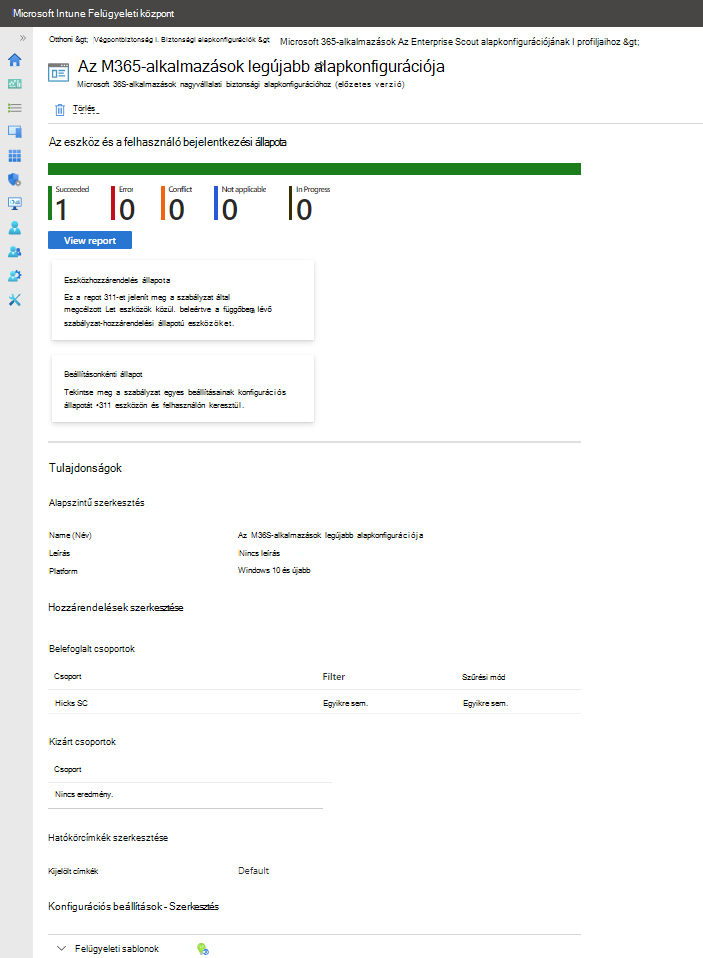The height and width of the screenshot is (958, 703).
Task: Open the Devices icon in sidebar
Action: coord(15,131)
